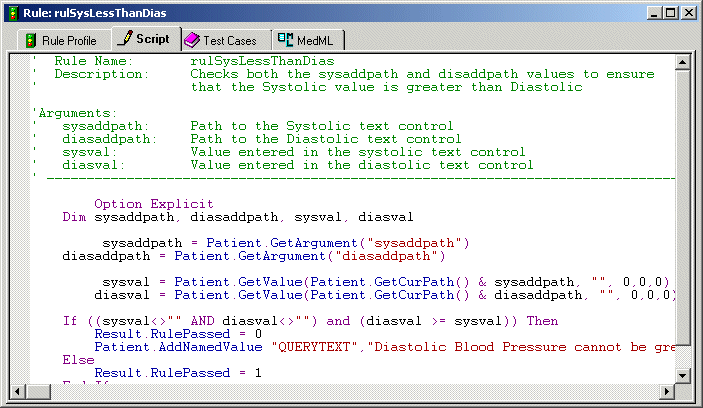Viewport: 703px width, 408px height.
Task: Click the traffic light icon on Rule Profile tab
Action: (x=30, y=41)
